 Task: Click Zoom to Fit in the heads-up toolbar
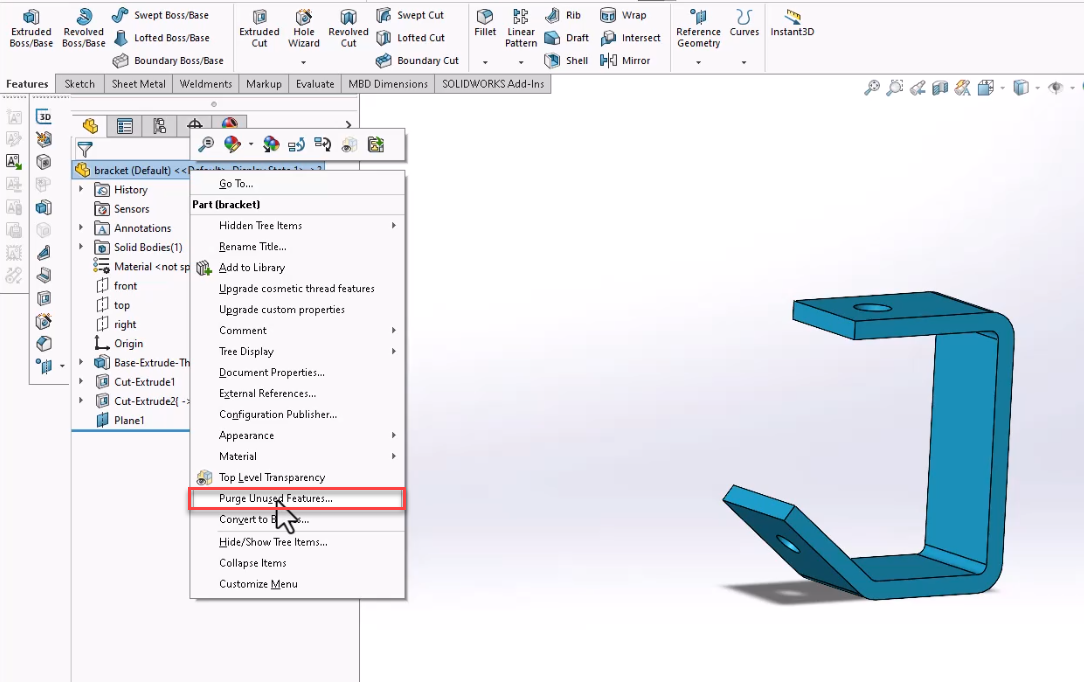point(870,88)
